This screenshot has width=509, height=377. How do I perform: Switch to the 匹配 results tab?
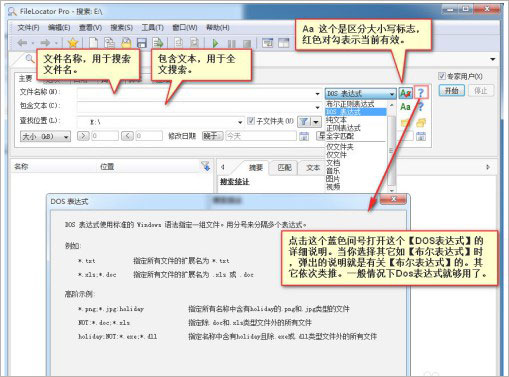[x=284, y=167]
